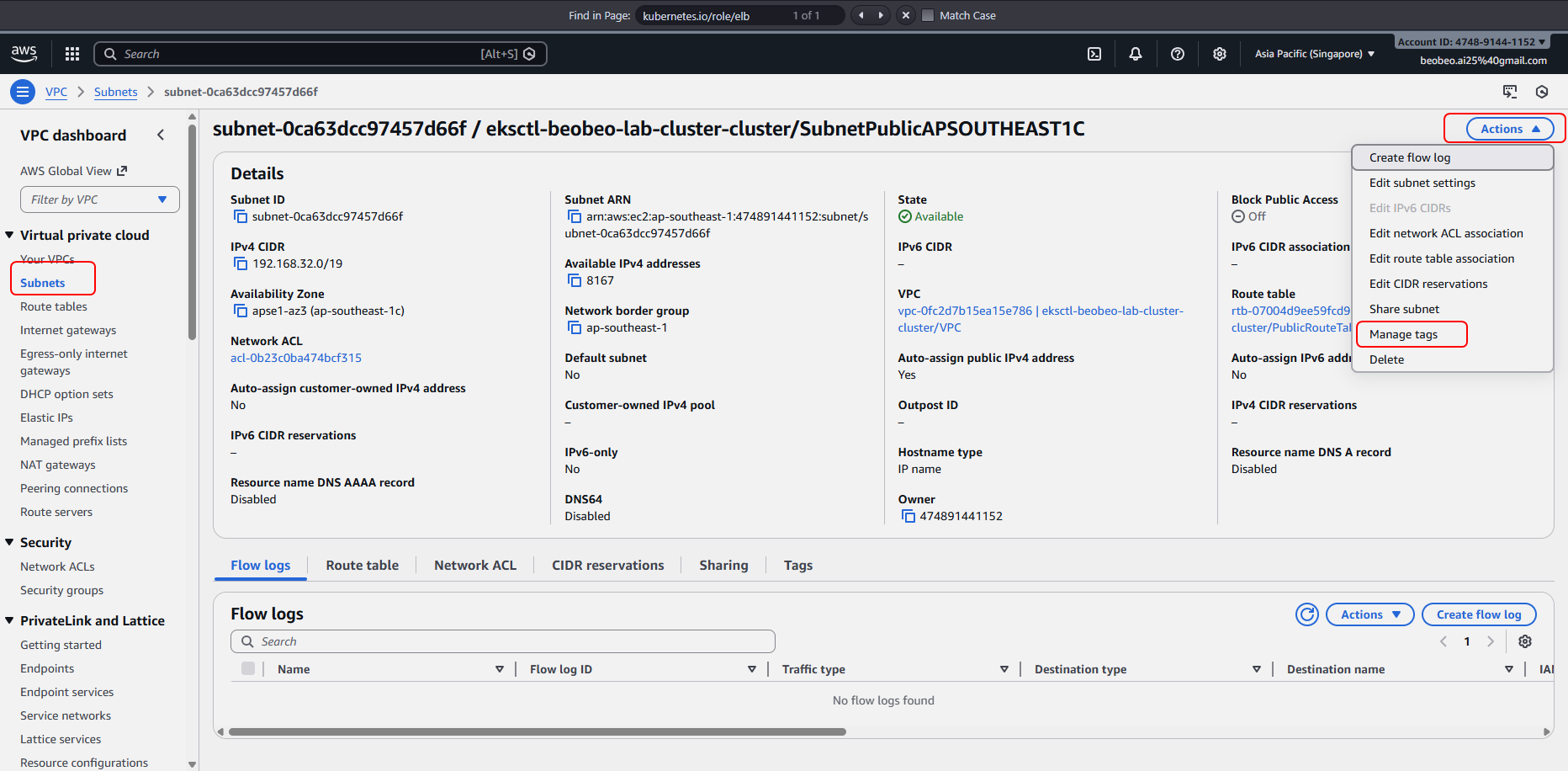Refresh the flow logs list
This screenshot has height=771, width=1568.
1307,614
